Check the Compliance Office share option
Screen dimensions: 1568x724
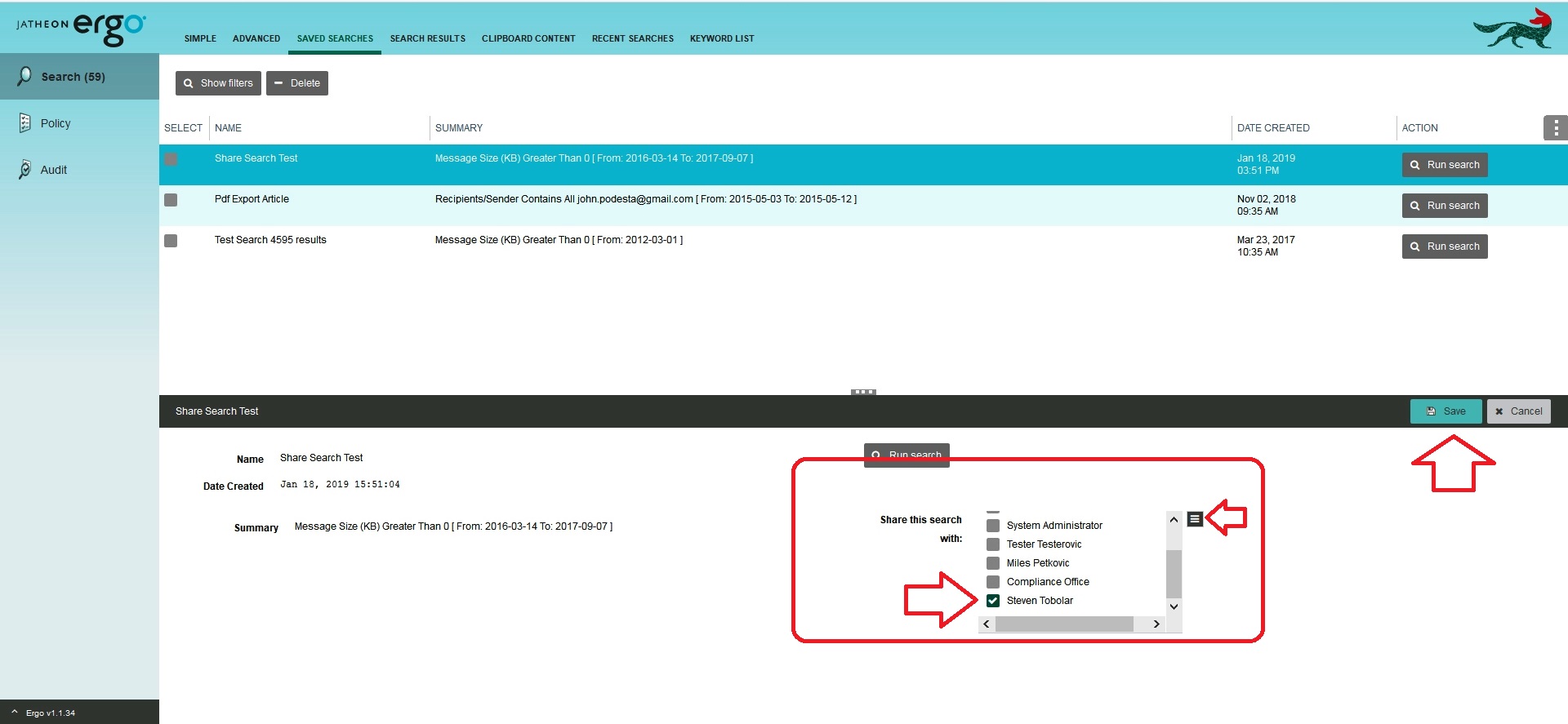pos(993,582)
